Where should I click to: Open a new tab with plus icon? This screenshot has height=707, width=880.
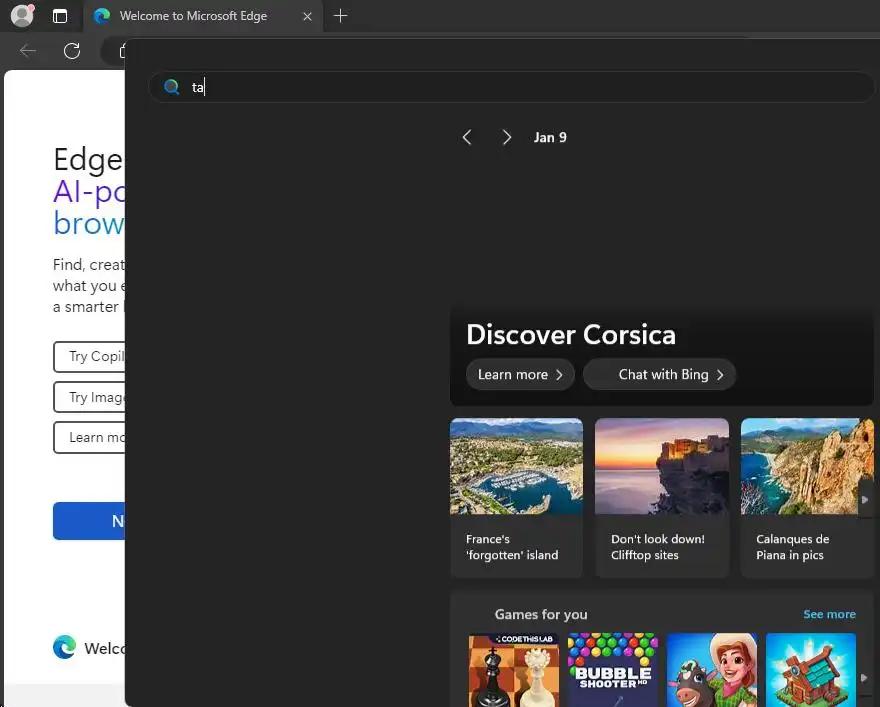pyautogui.click(x=340, y=16)
